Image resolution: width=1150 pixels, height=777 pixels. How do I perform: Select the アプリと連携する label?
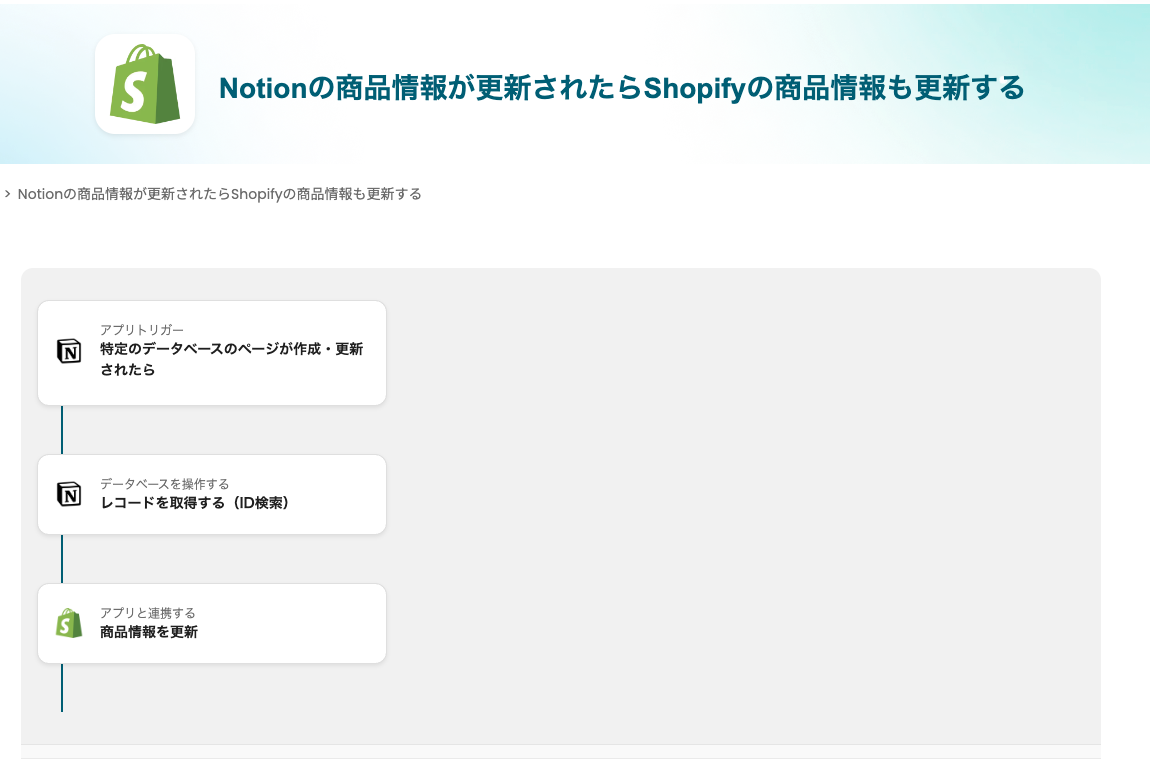point(148,613)
